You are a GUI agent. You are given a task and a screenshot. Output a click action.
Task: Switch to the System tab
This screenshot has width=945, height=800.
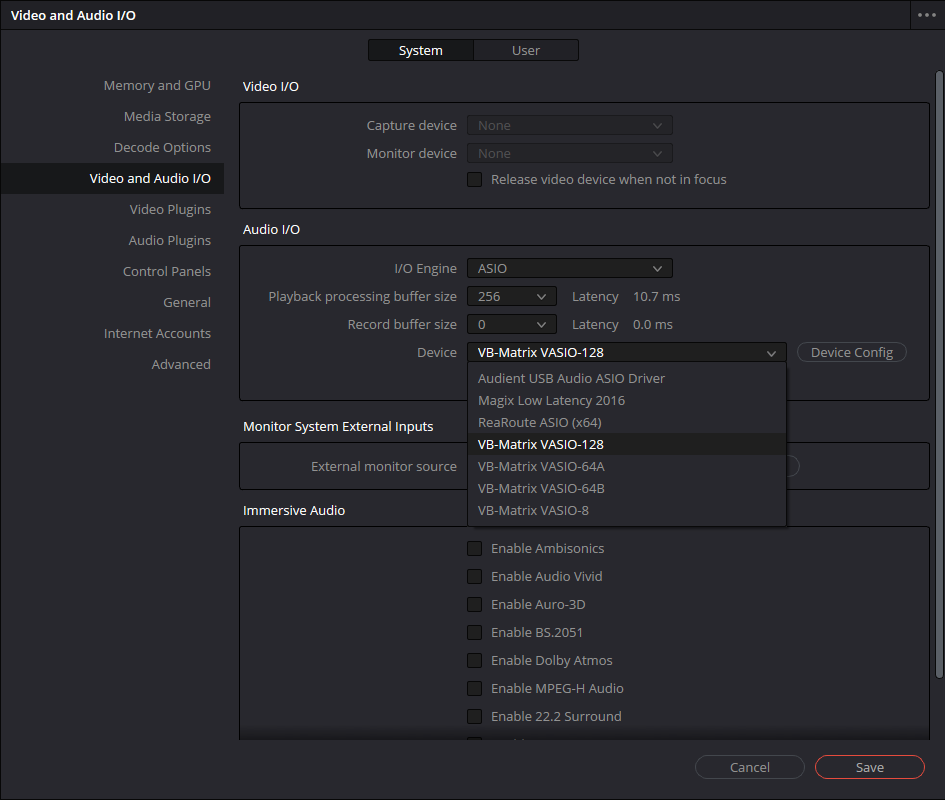(421, 51)
